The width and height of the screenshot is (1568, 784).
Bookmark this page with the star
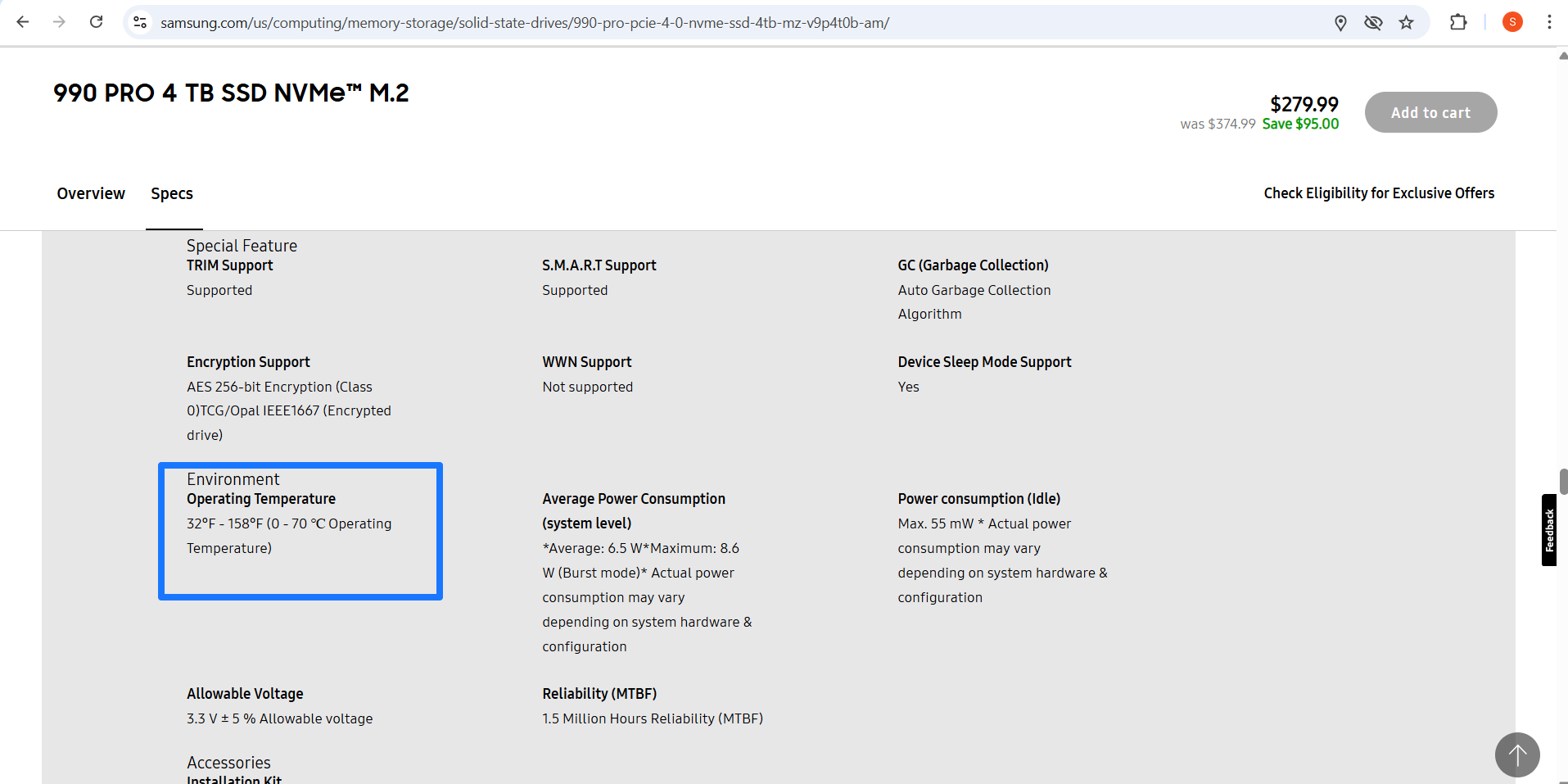tap(1406, 23)
